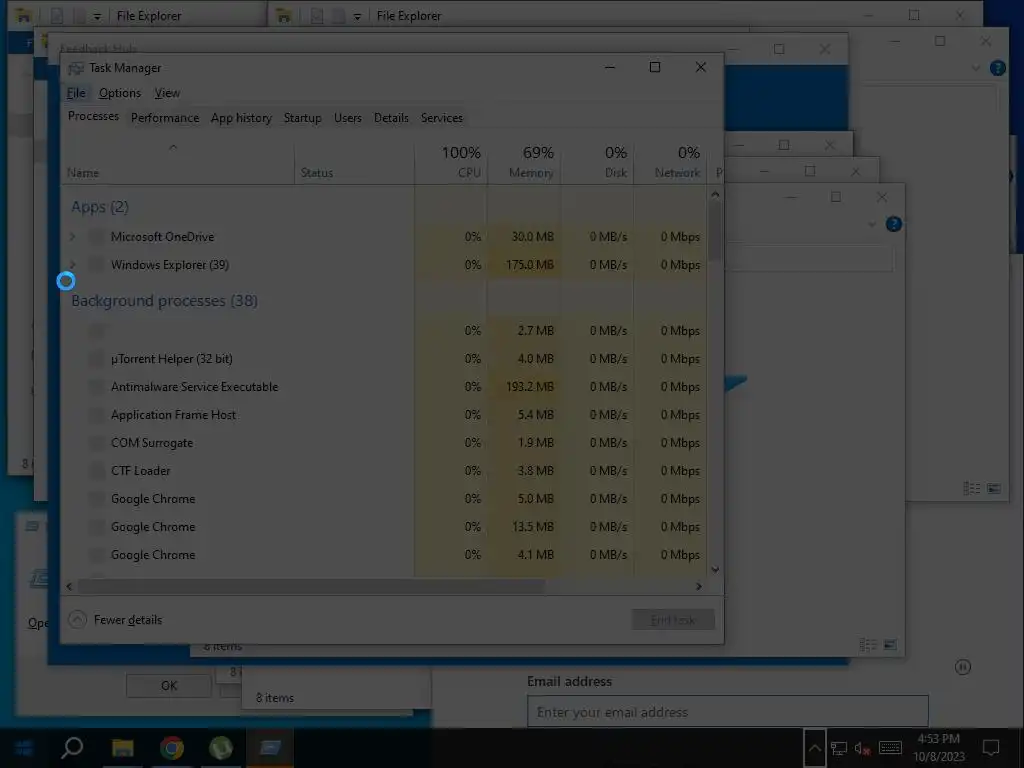1024x768 pixels.
Task: Open the Action Center notifications icon
Action: pyautogui.click(x=991, y=748)
